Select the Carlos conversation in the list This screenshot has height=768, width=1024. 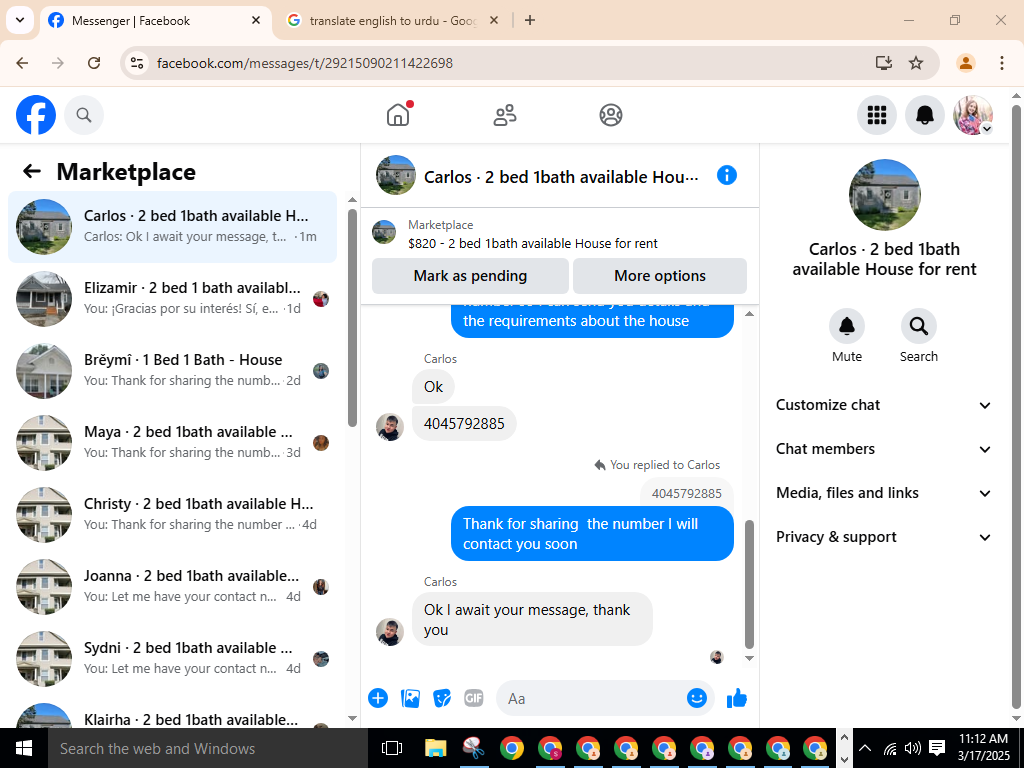172,227
